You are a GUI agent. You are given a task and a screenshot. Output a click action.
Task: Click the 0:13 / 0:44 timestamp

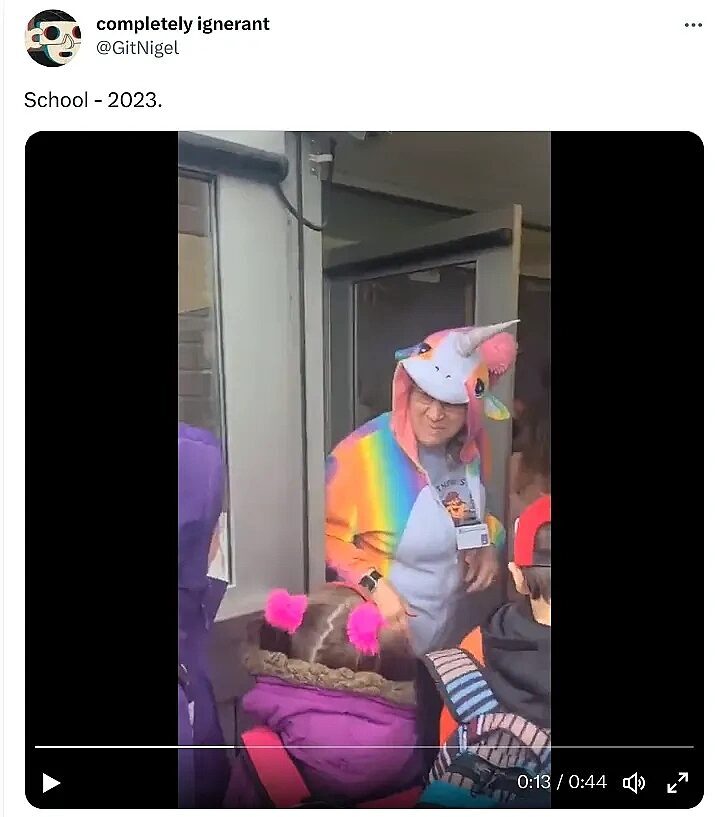tap(562, 782)
